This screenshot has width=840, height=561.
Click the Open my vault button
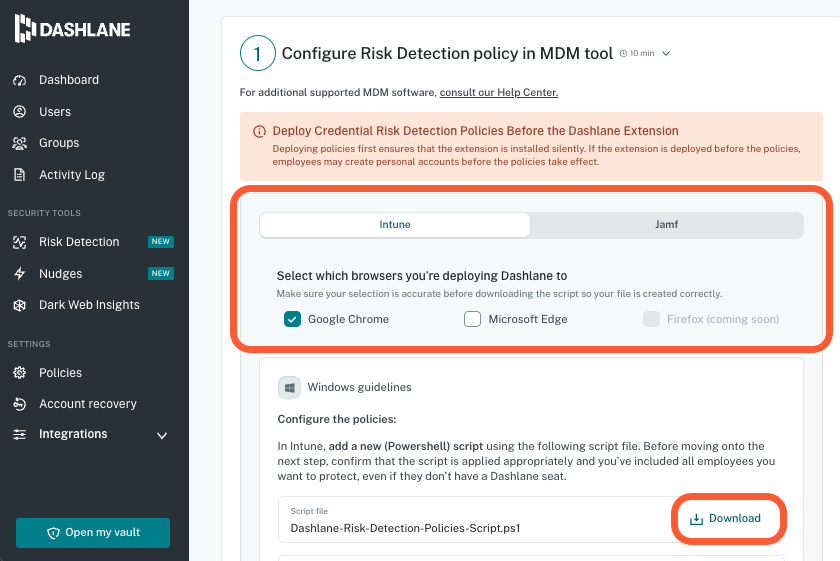[x=93, y=533]
